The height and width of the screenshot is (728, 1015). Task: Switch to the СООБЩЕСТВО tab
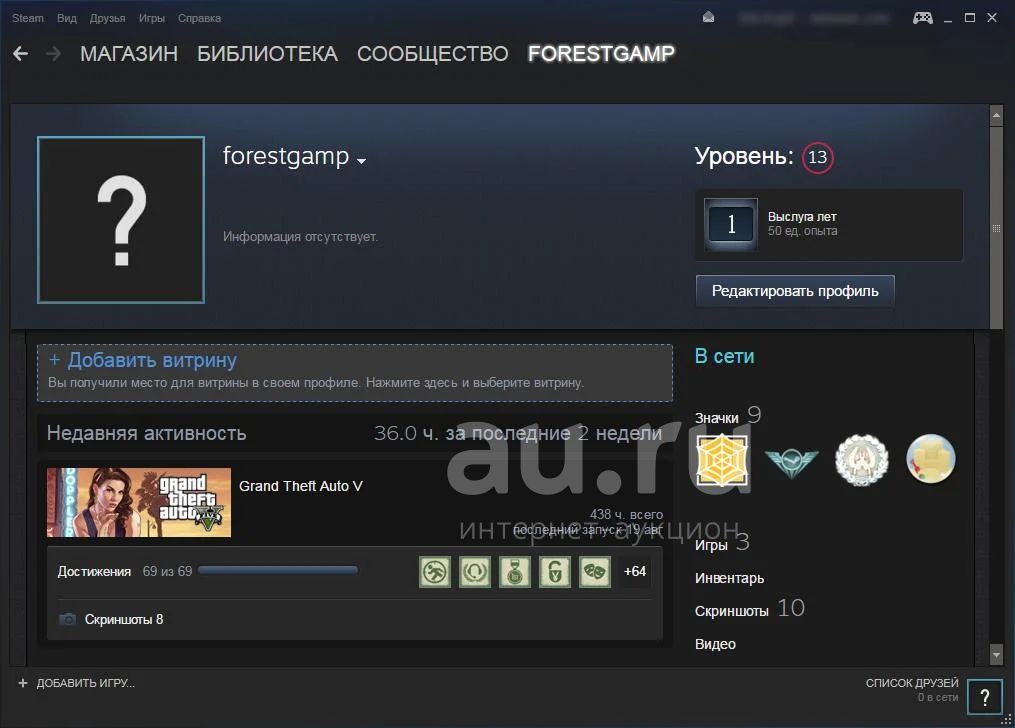pyautogui.click(x=432, y=54)
